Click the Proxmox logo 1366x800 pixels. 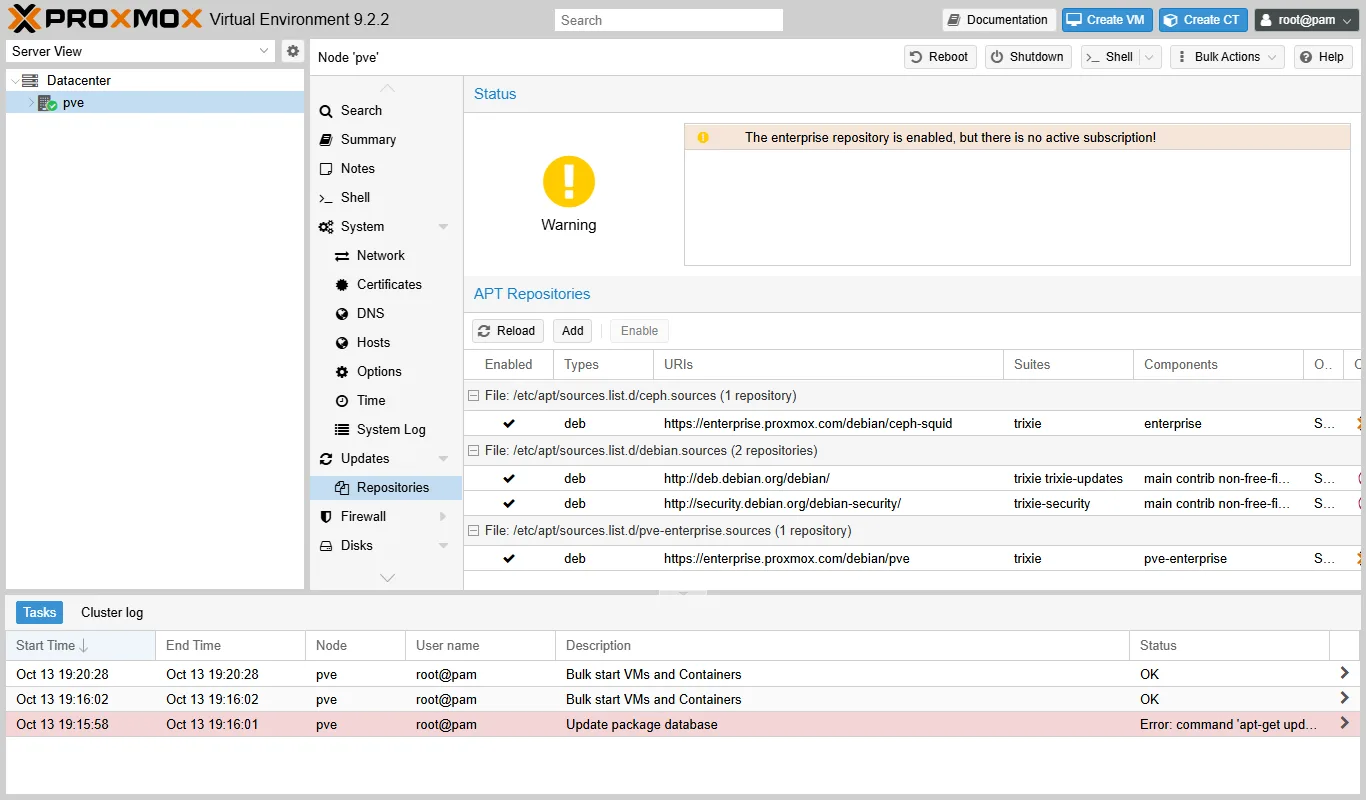tap(105, 19)
